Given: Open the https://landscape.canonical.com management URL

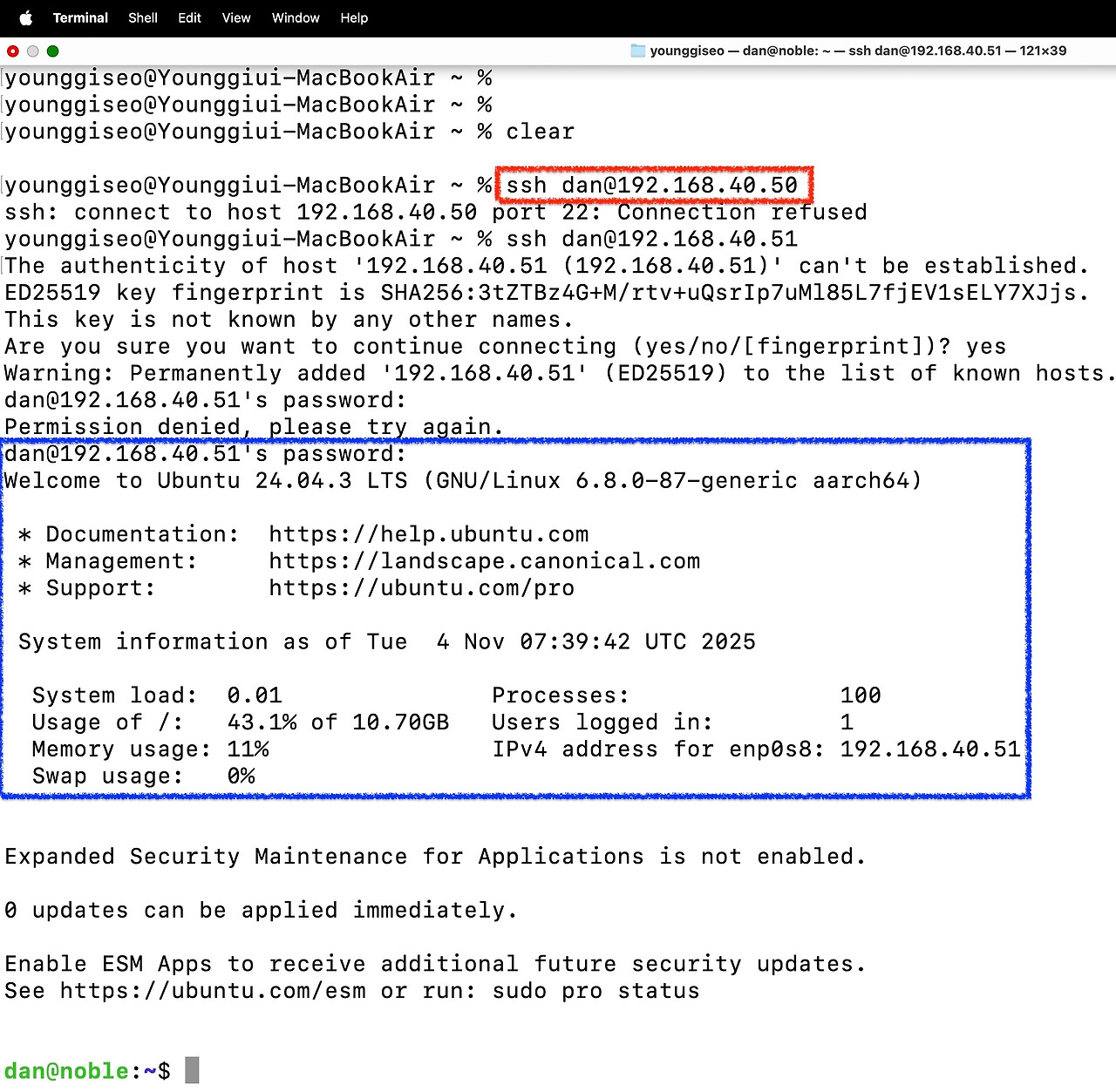Looking at the screenshot, I should pos(485,561).
